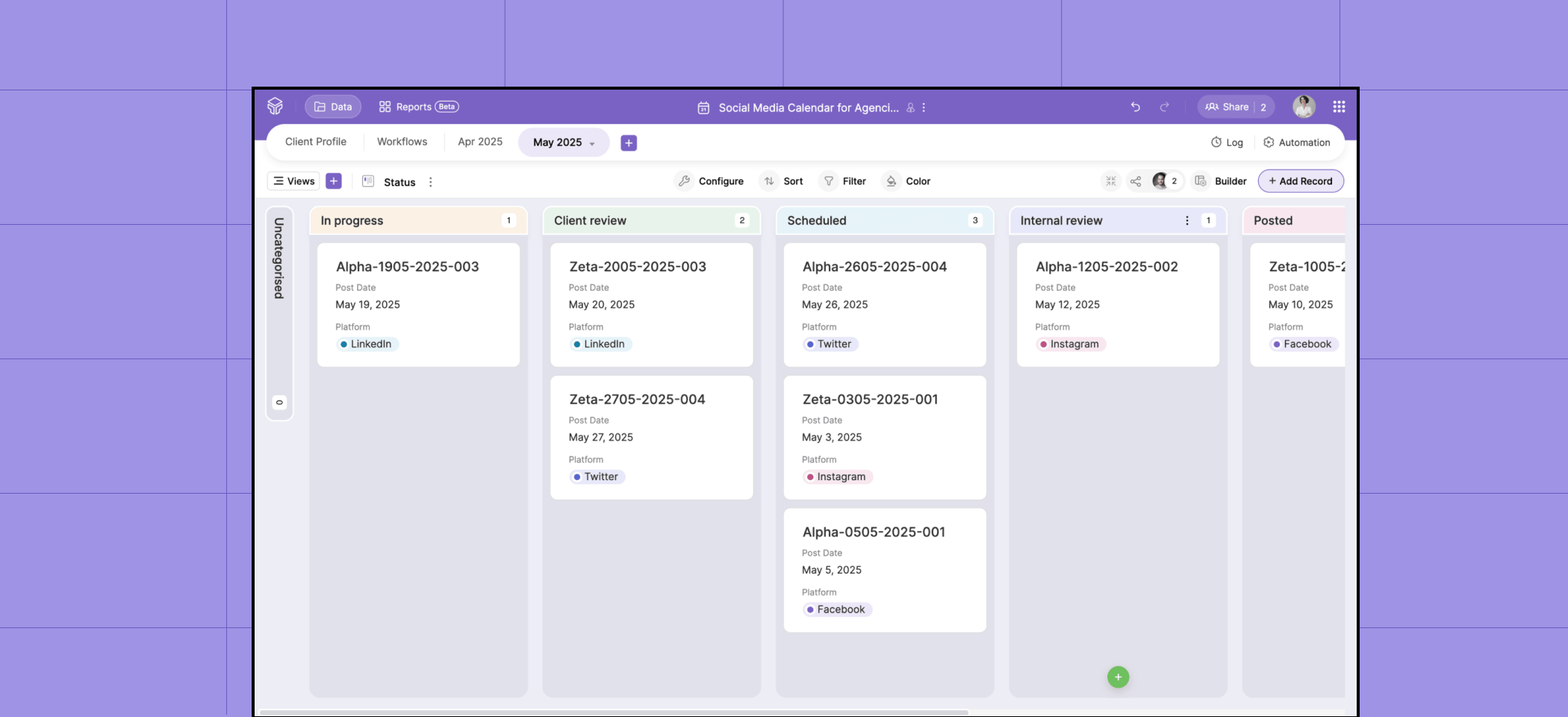1568x717 pixels.
Task: Click the Status kanban view icon
Action: [368, 181]
